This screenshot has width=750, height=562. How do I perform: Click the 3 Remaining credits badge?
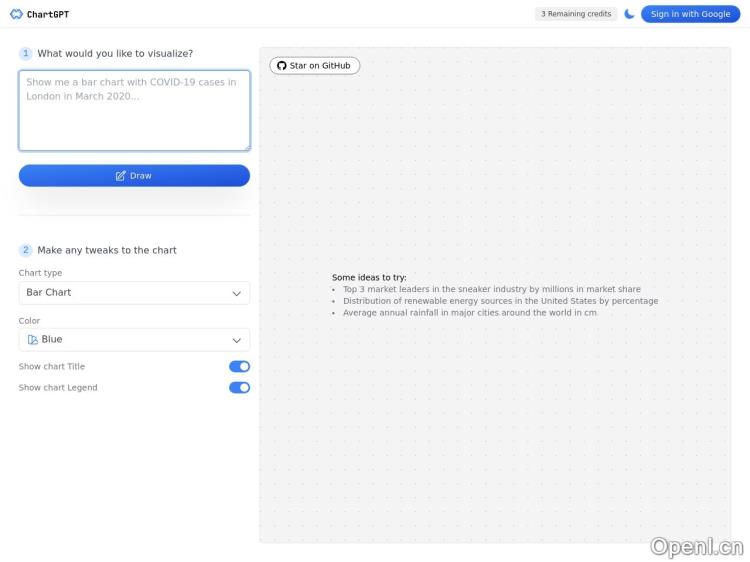[576, 14]
